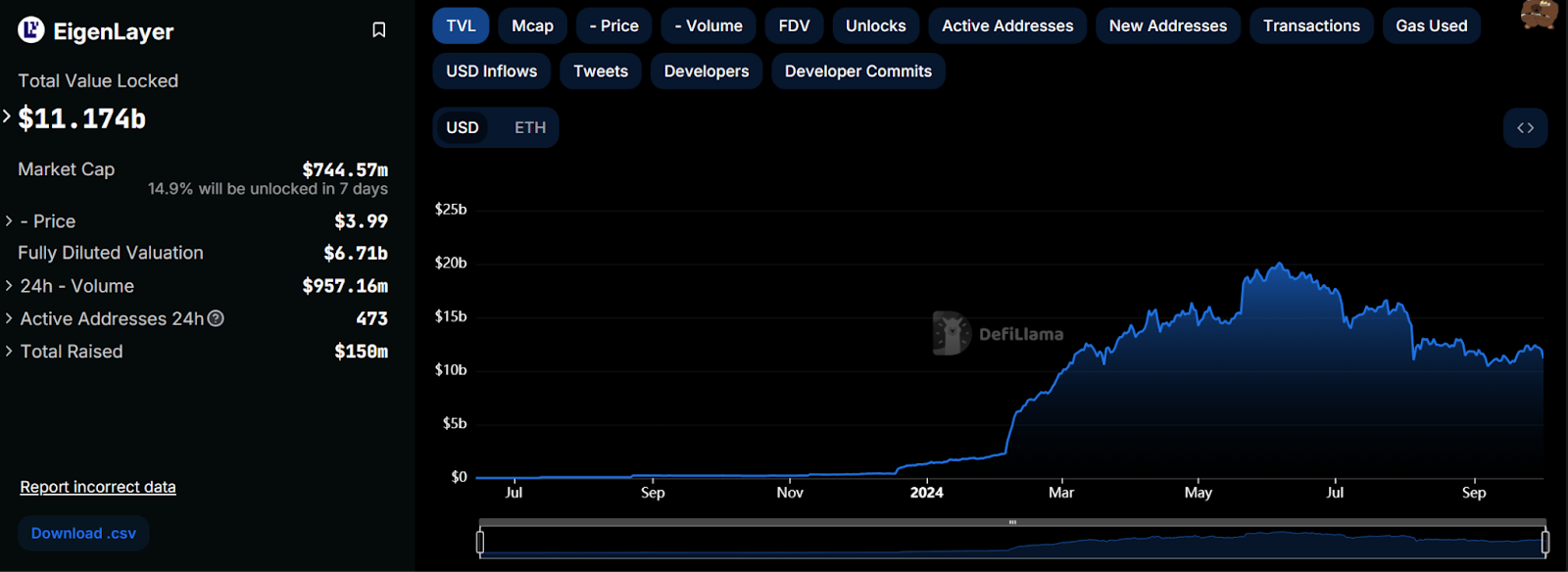Click the $20b y-axis label
1568x572 pixels.
pyautogui.click(x=451, y=262)
